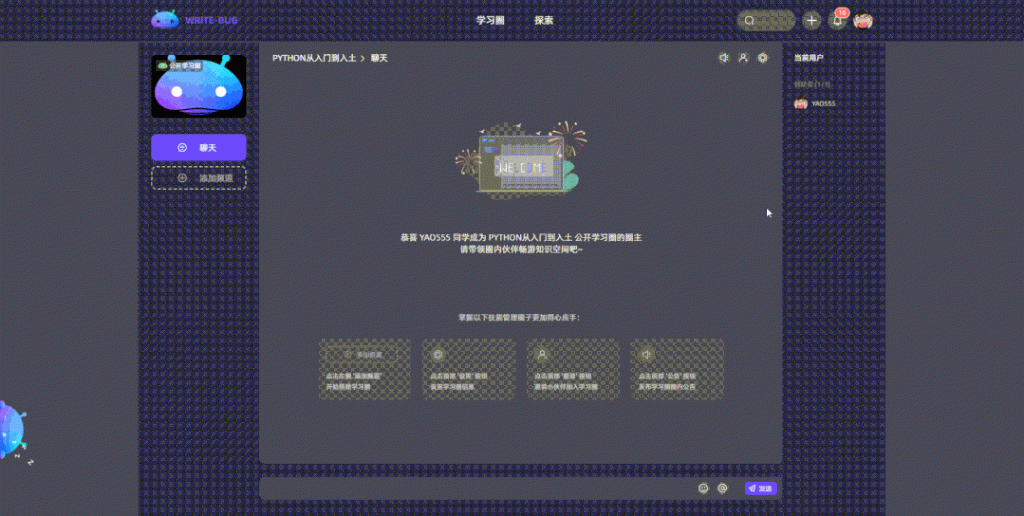Click the invite tip card
This screenshot has height=516, width=1024.
pyautogui.click(x=573, y=369)
